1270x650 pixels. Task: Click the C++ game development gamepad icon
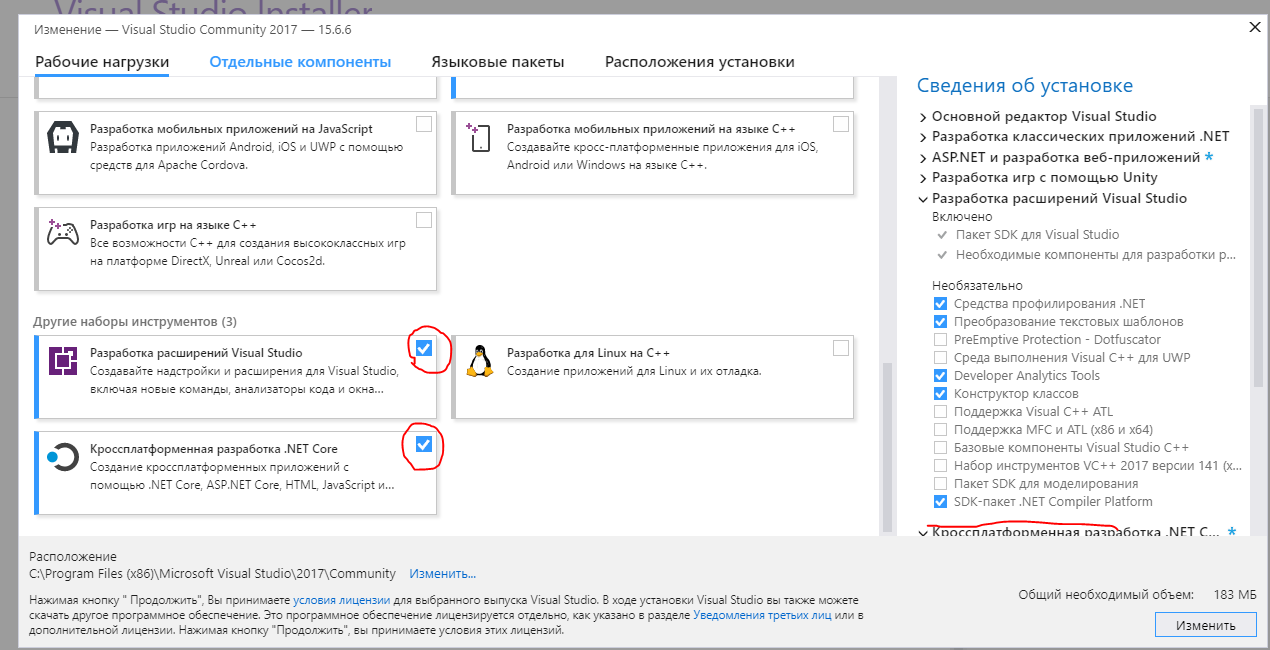click(x=64, y=233)
